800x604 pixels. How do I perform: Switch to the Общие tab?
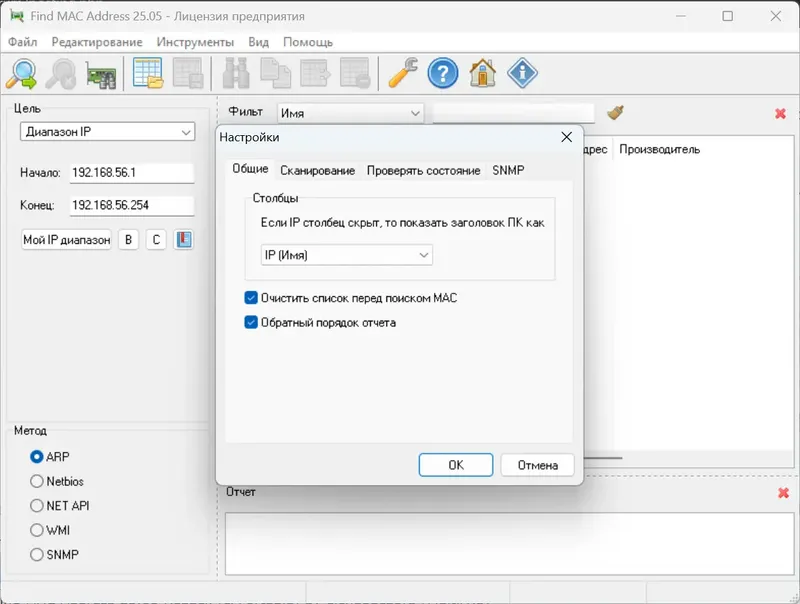[250, 169]
